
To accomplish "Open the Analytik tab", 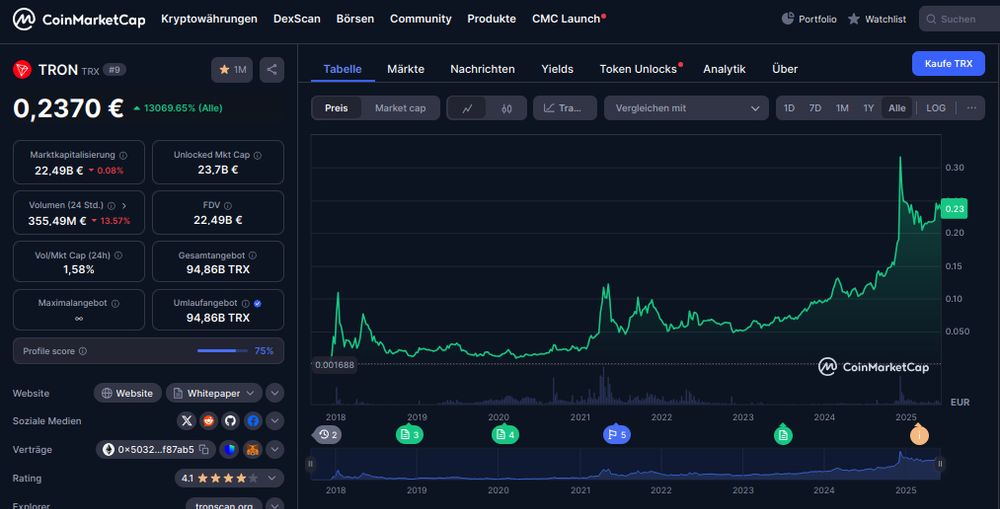I will pos(724,69).
